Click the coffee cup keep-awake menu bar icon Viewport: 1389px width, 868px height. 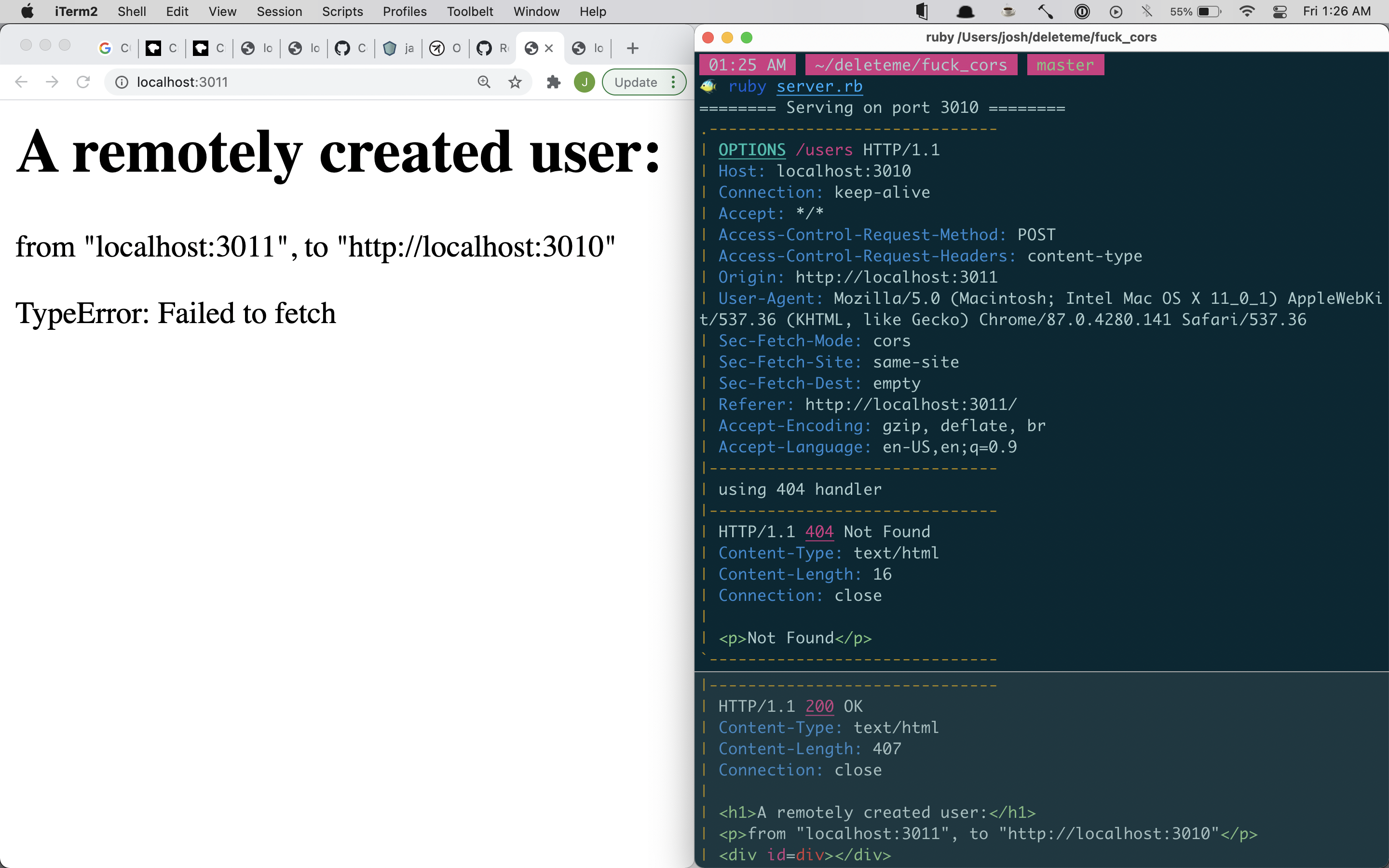tap(1008, 12)
